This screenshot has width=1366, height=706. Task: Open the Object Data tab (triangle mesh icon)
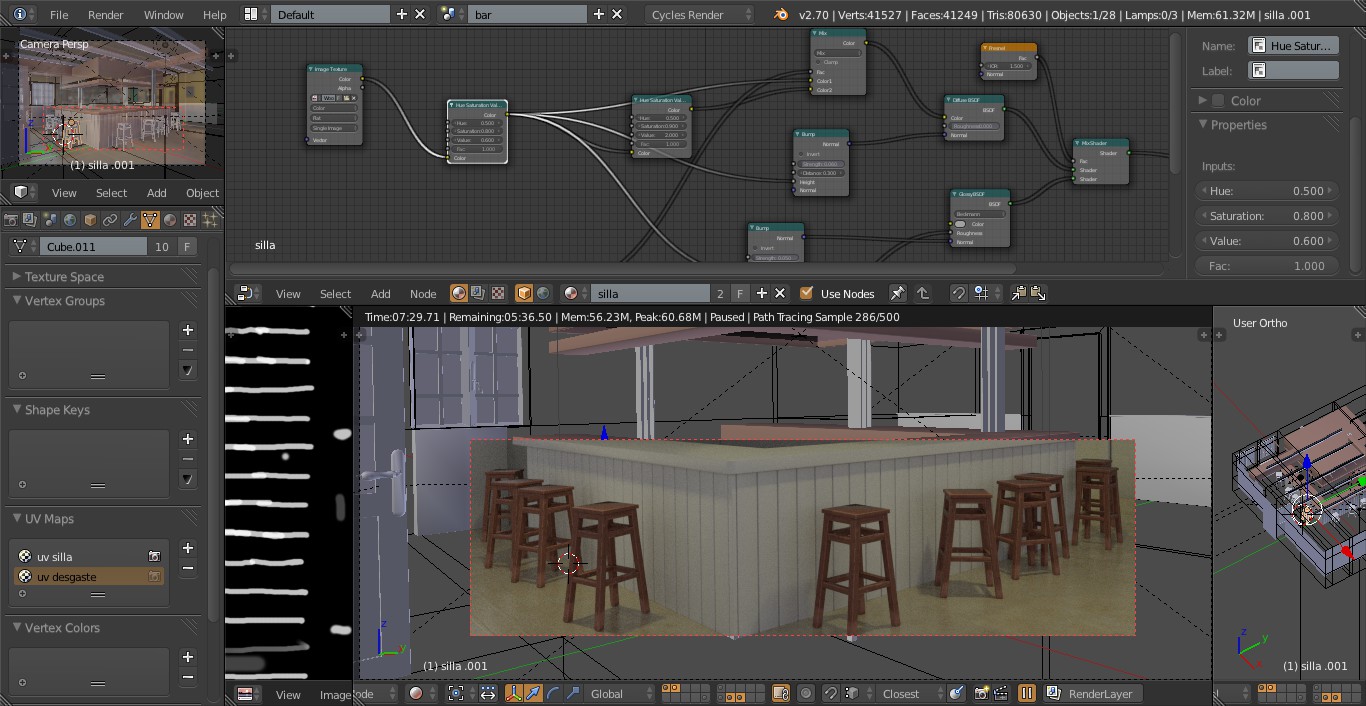[150, 220]
